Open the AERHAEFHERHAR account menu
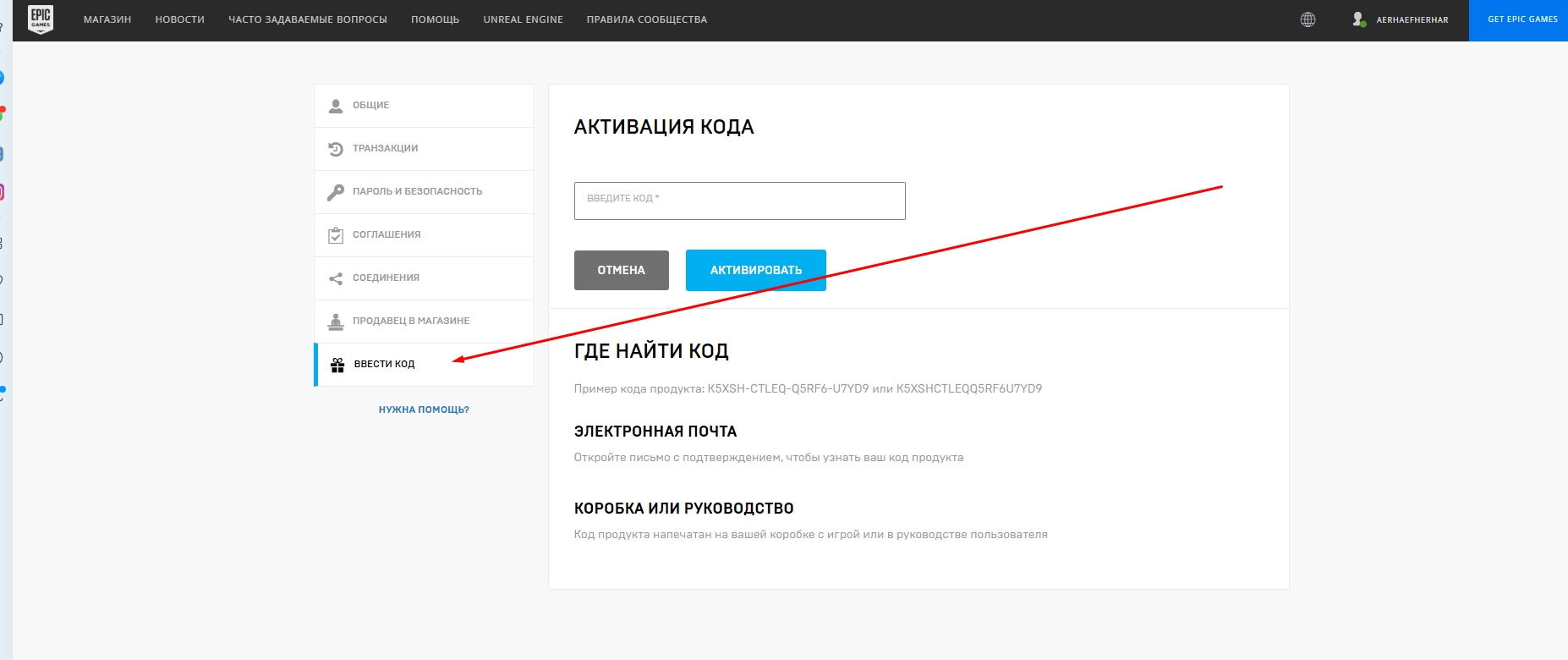The height and width of the screenshot is (660, 1568). pos(1412,19)
